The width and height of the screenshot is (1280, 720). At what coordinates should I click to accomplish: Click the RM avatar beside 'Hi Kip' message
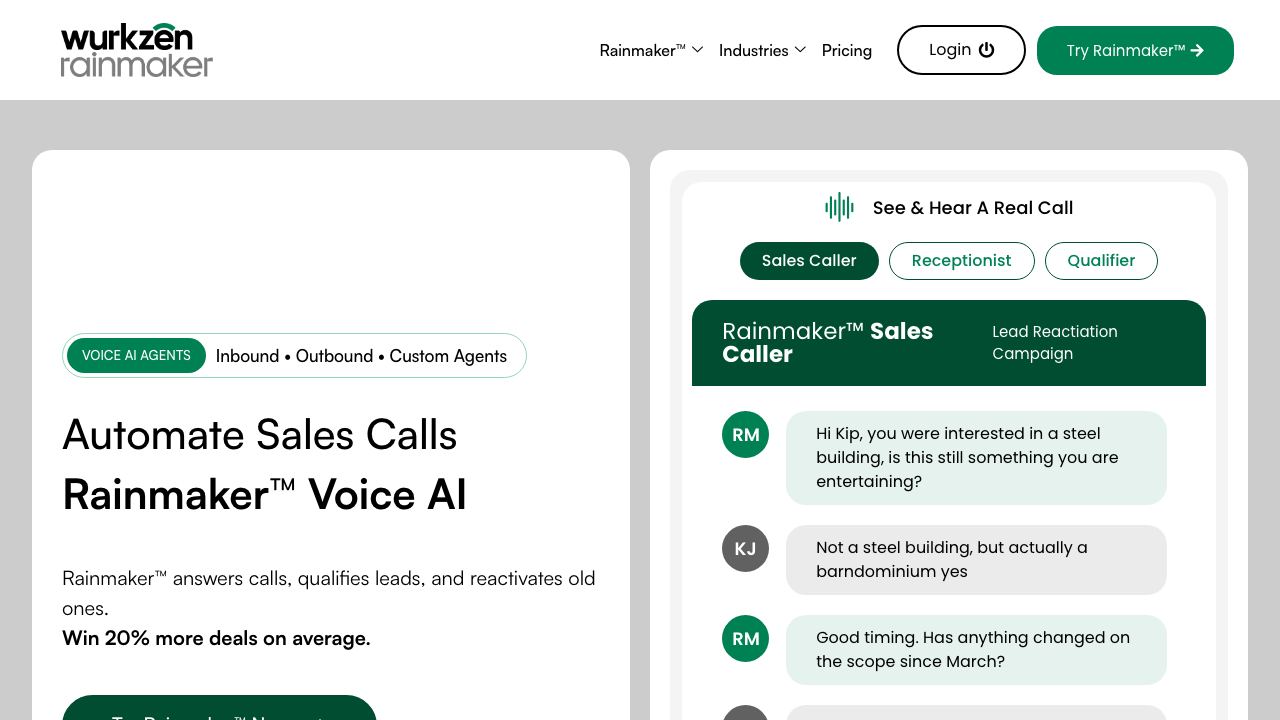[x=745, y=434]
